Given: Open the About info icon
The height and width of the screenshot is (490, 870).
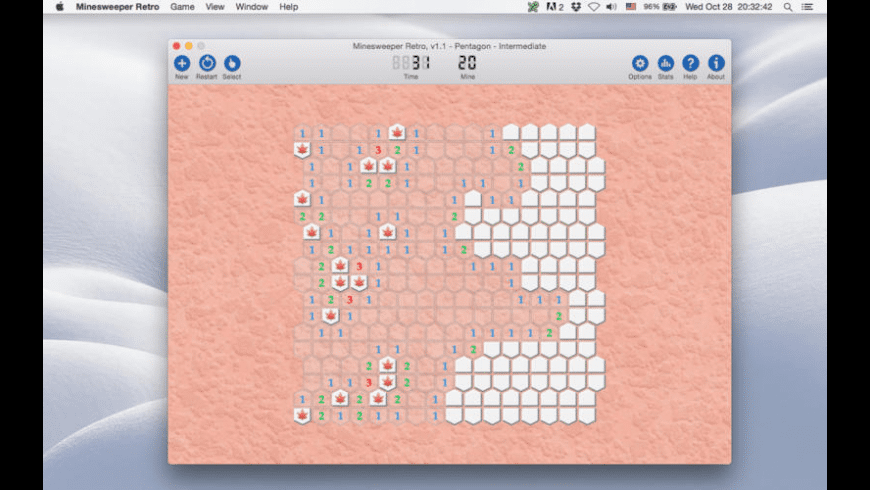Looking at the screenshot, I should (x=716, y=63).
